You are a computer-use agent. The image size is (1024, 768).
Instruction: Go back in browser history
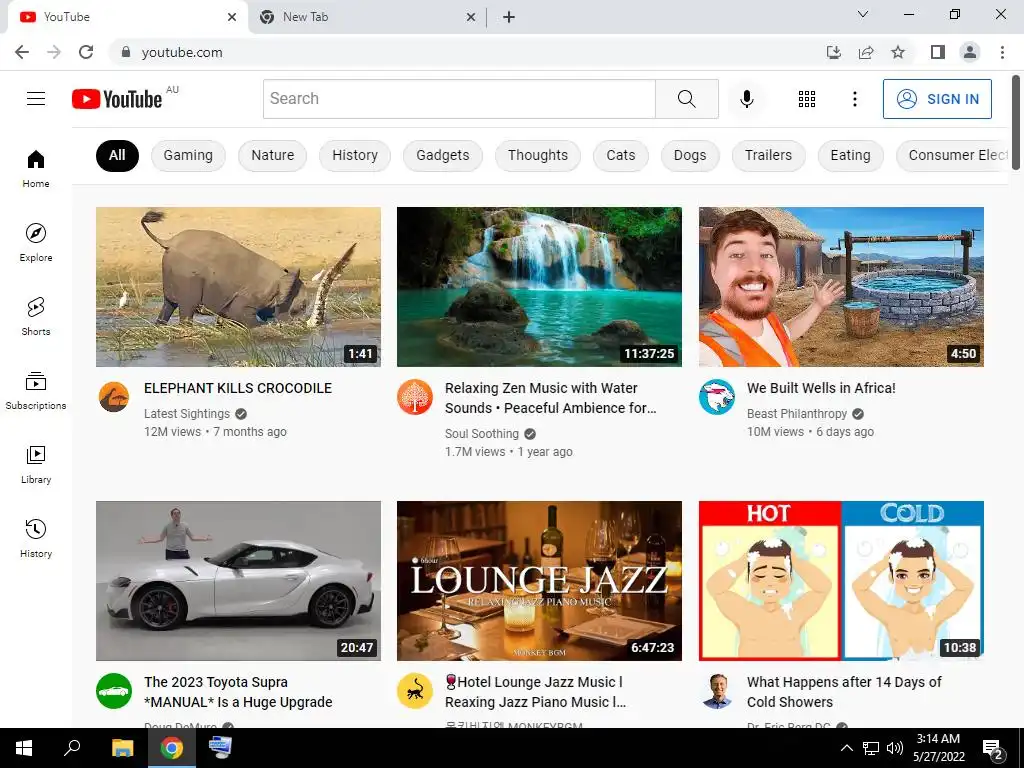22,52
